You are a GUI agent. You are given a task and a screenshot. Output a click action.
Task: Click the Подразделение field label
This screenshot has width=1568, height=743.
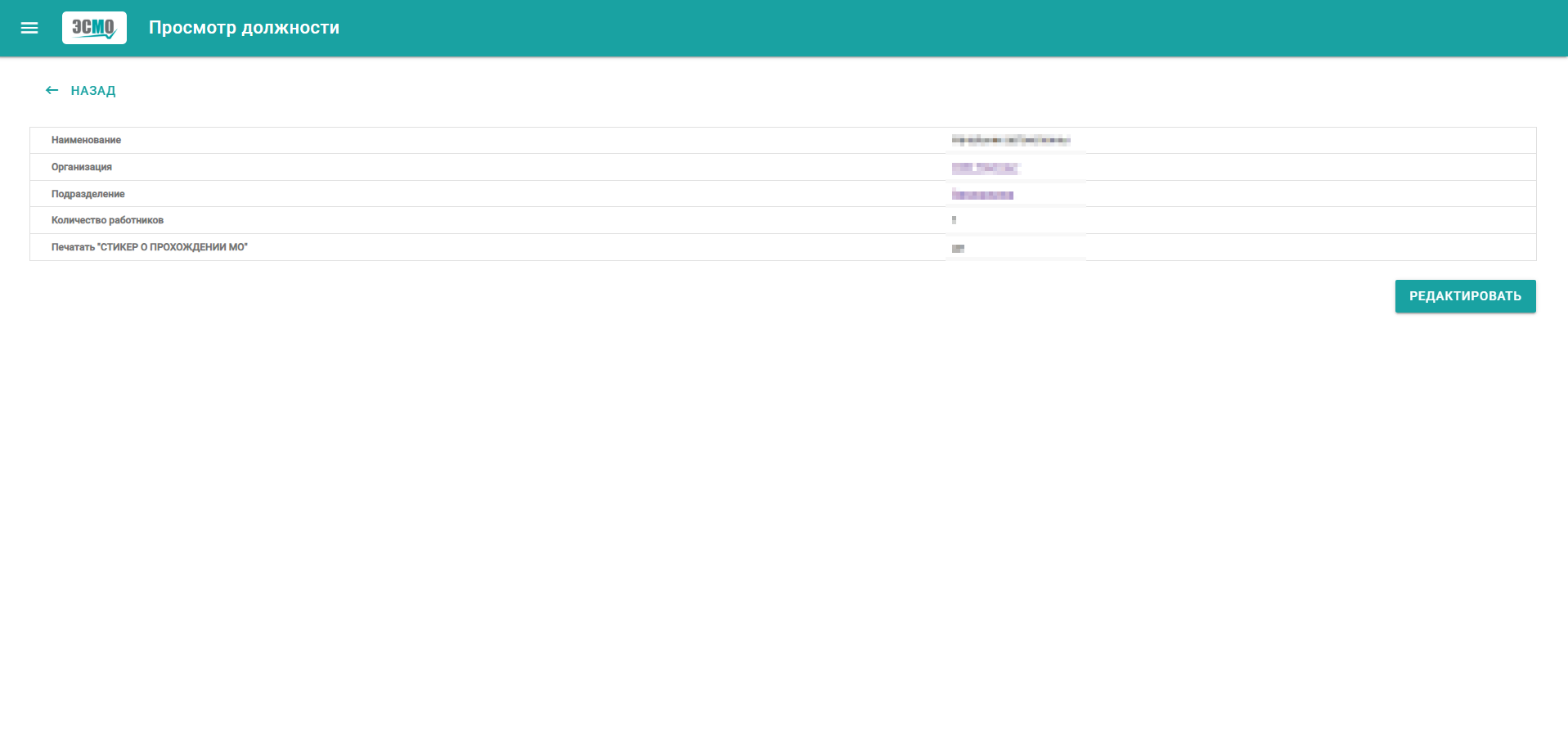[88, 194]
